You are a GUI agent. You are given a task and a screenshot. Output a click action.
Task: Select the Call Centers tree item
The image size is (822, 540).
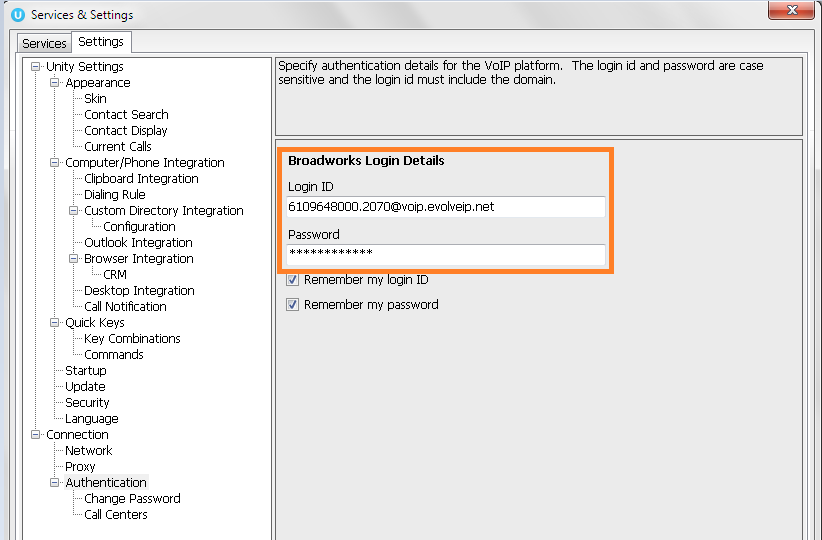(x=115, y=515)
